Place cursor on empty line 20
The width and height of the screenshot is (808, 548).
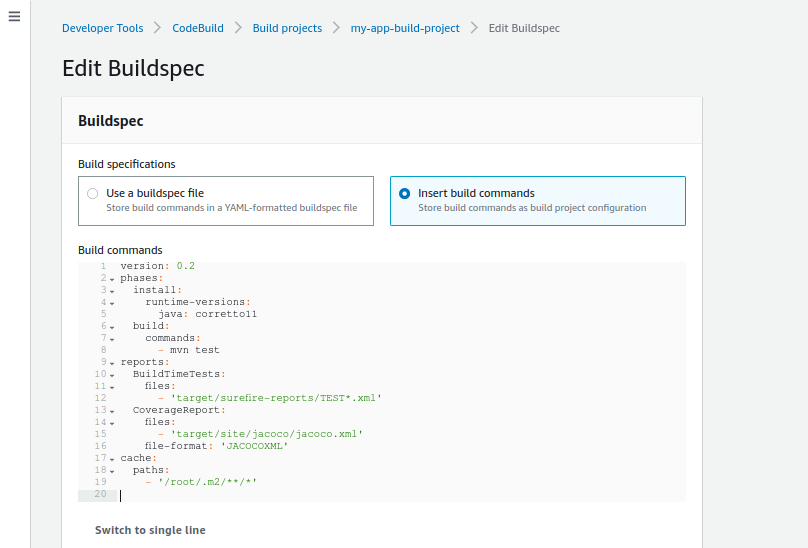tap(300, 494)
